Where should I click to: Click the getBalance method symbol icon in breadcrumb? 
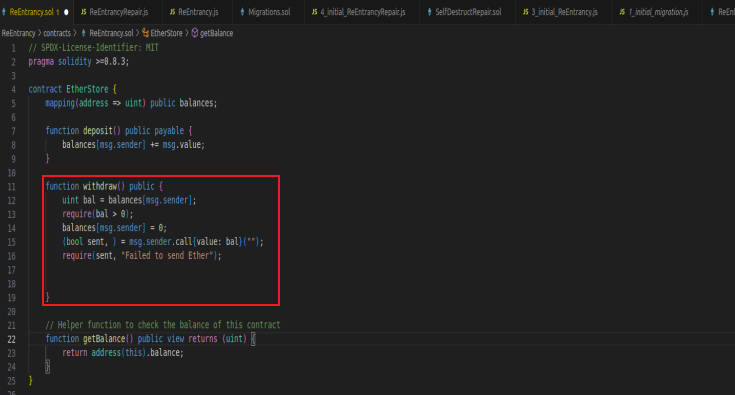[195, 33]
